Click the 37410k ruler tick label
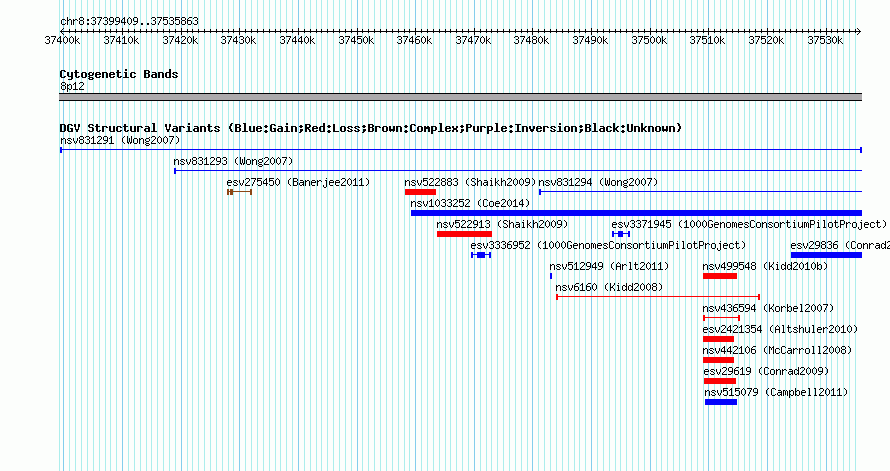The width and height of the screenshot is (890, 471). (x=121, y=40)
